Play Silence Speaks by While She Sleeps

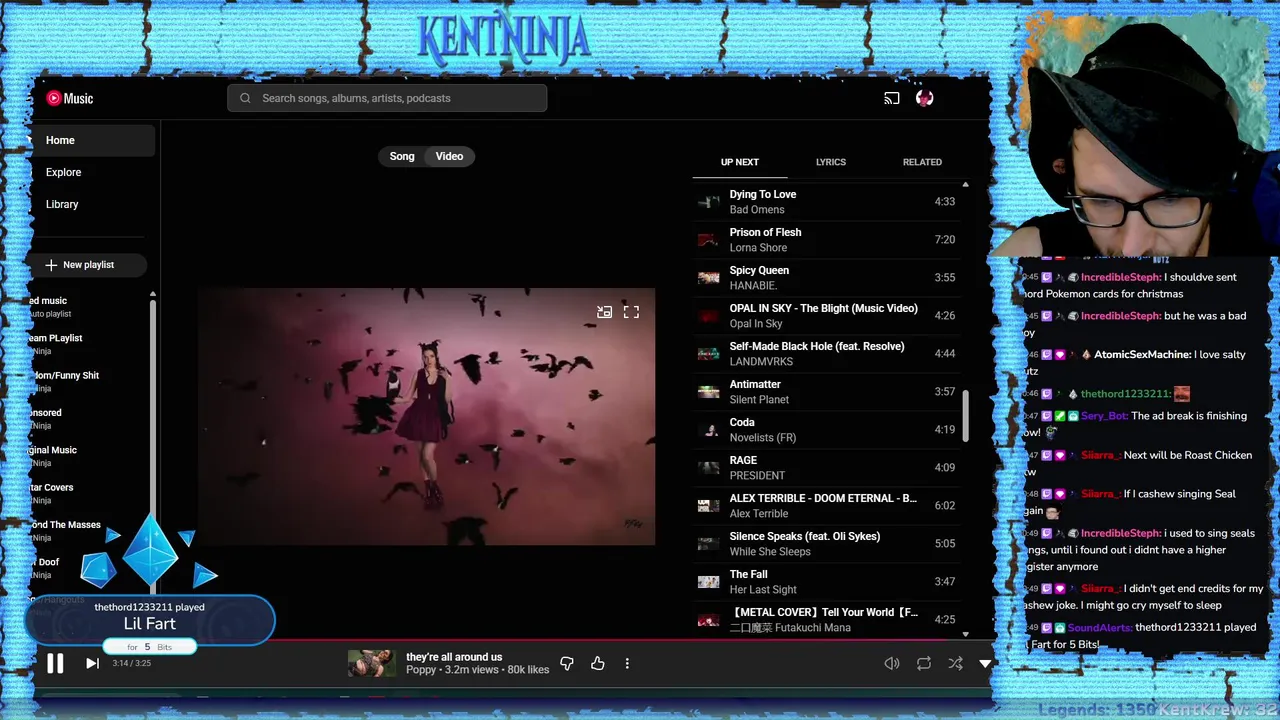tap(826, 544)
